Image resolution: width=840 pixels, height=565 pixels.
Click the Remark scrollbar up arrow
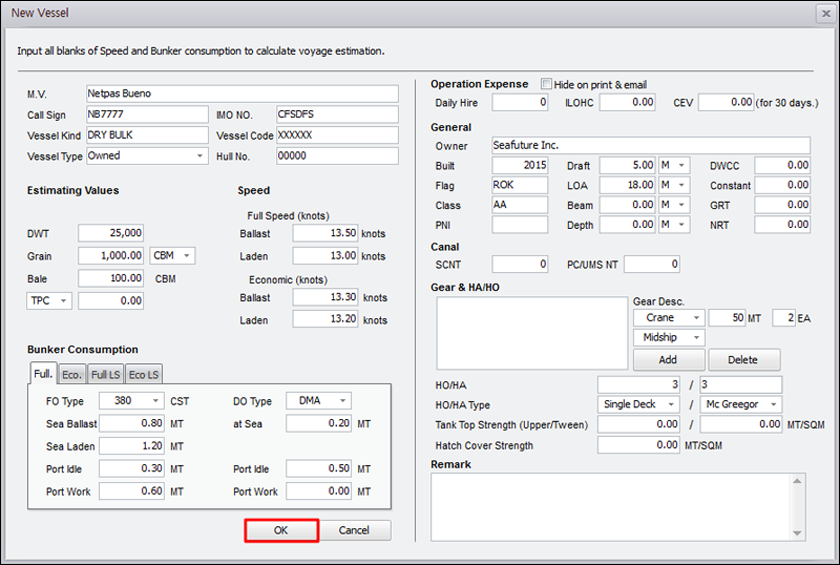pos(797,481)
